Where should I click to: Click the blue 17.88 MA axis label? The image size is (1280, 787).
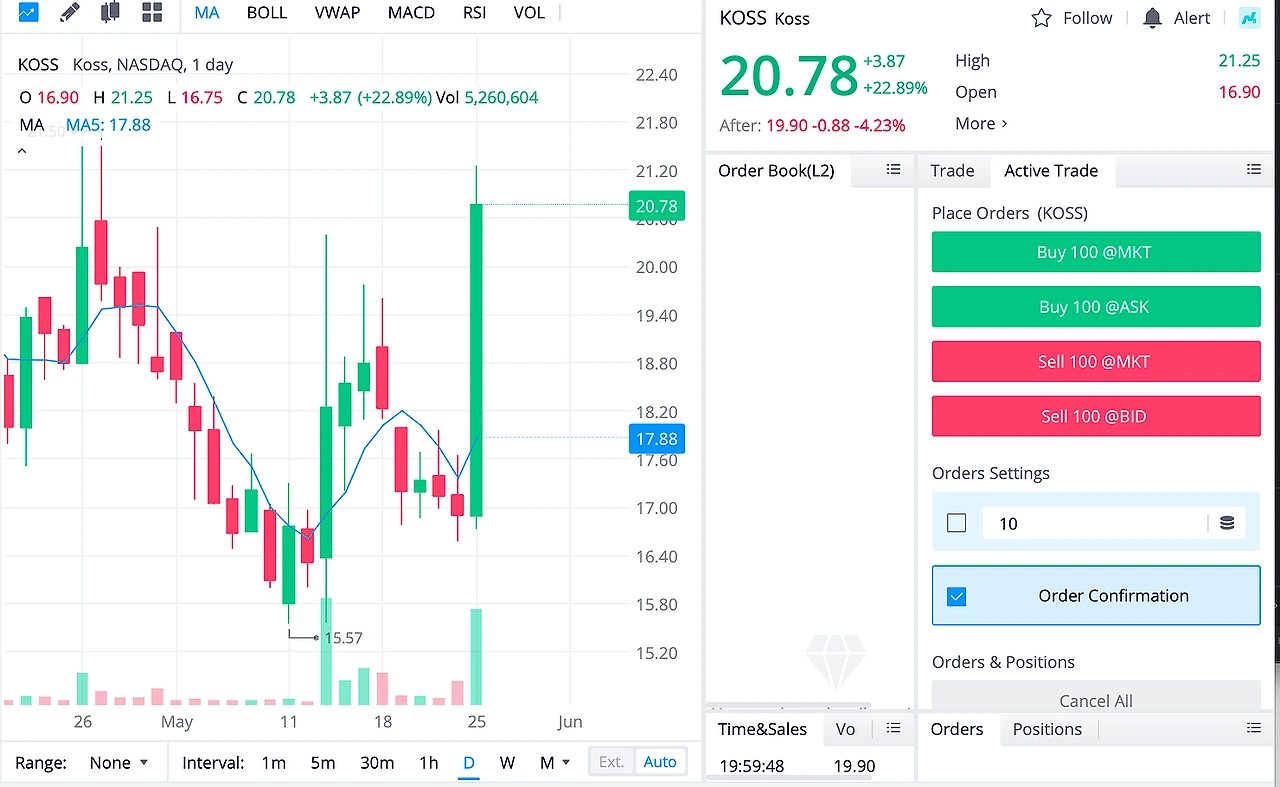pos(656,438)
